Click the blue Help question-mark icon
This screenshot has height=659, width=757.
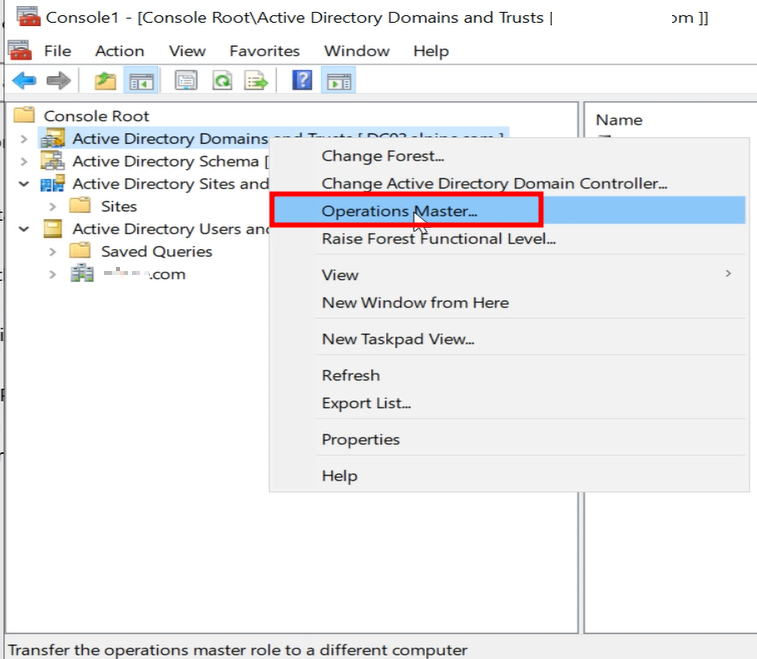tap(302, 80)
